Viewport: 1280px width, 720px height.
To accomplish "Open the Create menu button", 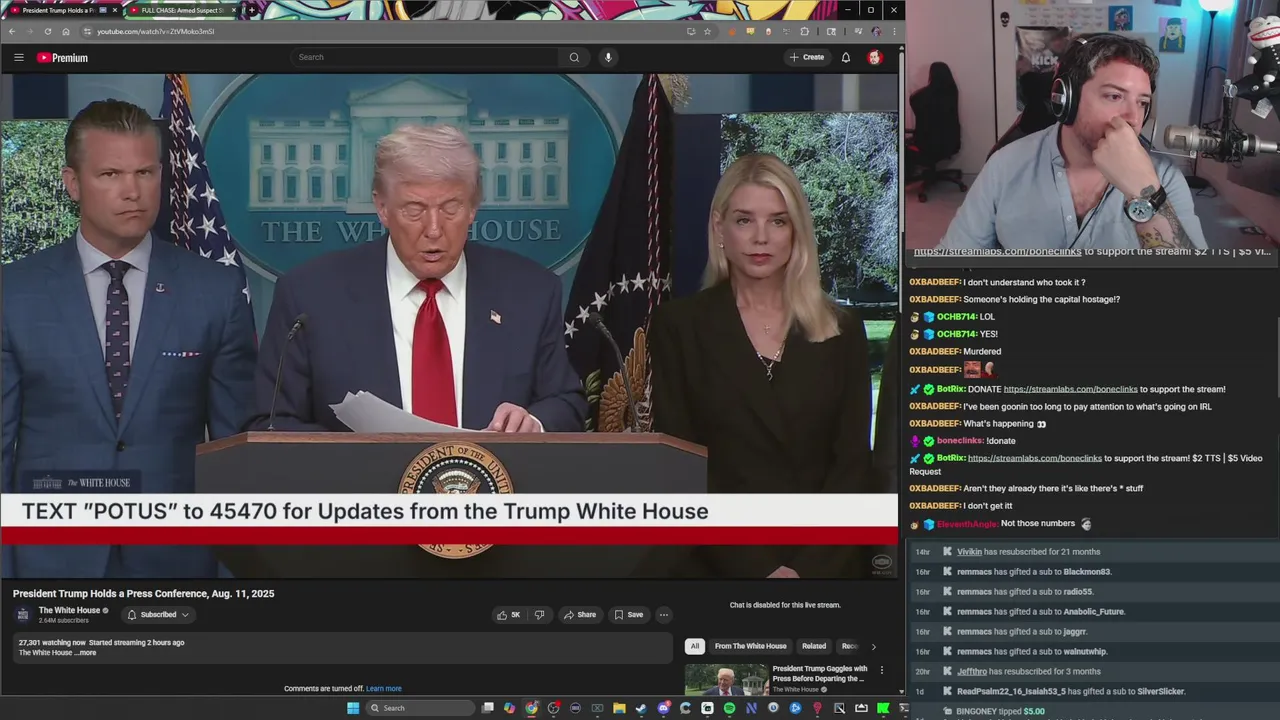I will click(x=807, y=57).
